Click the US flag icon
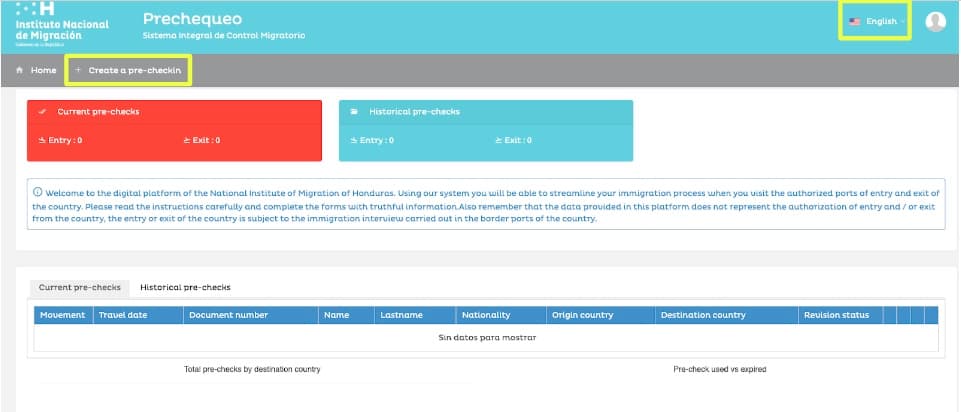 (854, 21)
